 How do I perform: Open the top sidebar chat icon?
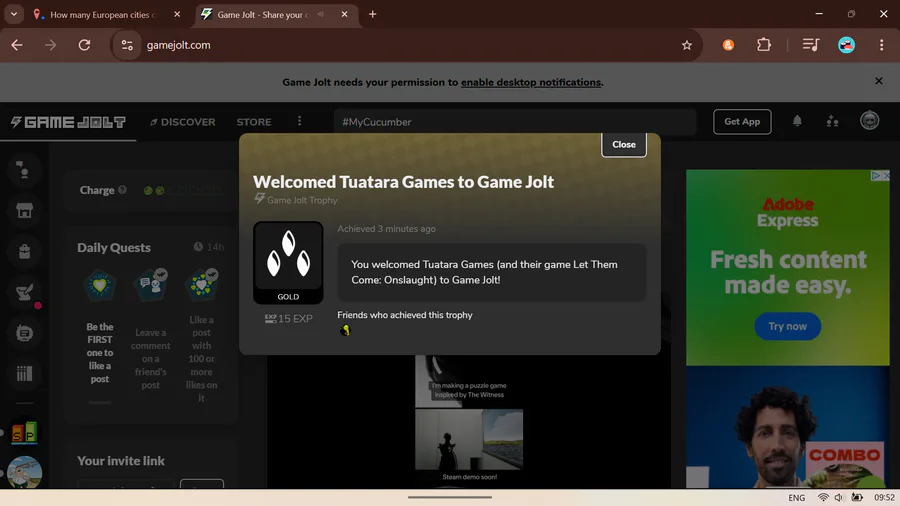point(24,170)
